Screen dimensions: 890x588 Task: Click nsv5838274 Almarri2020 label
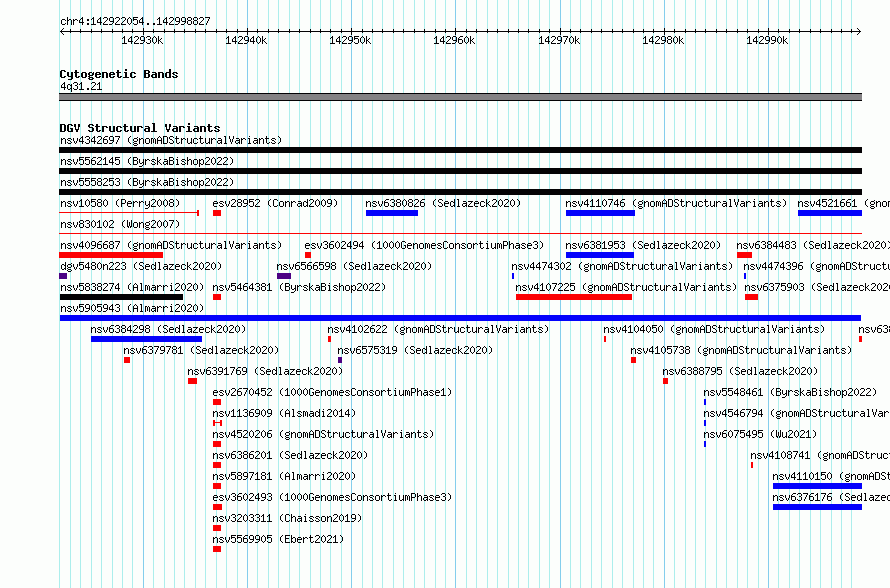(x=132, y=287)
